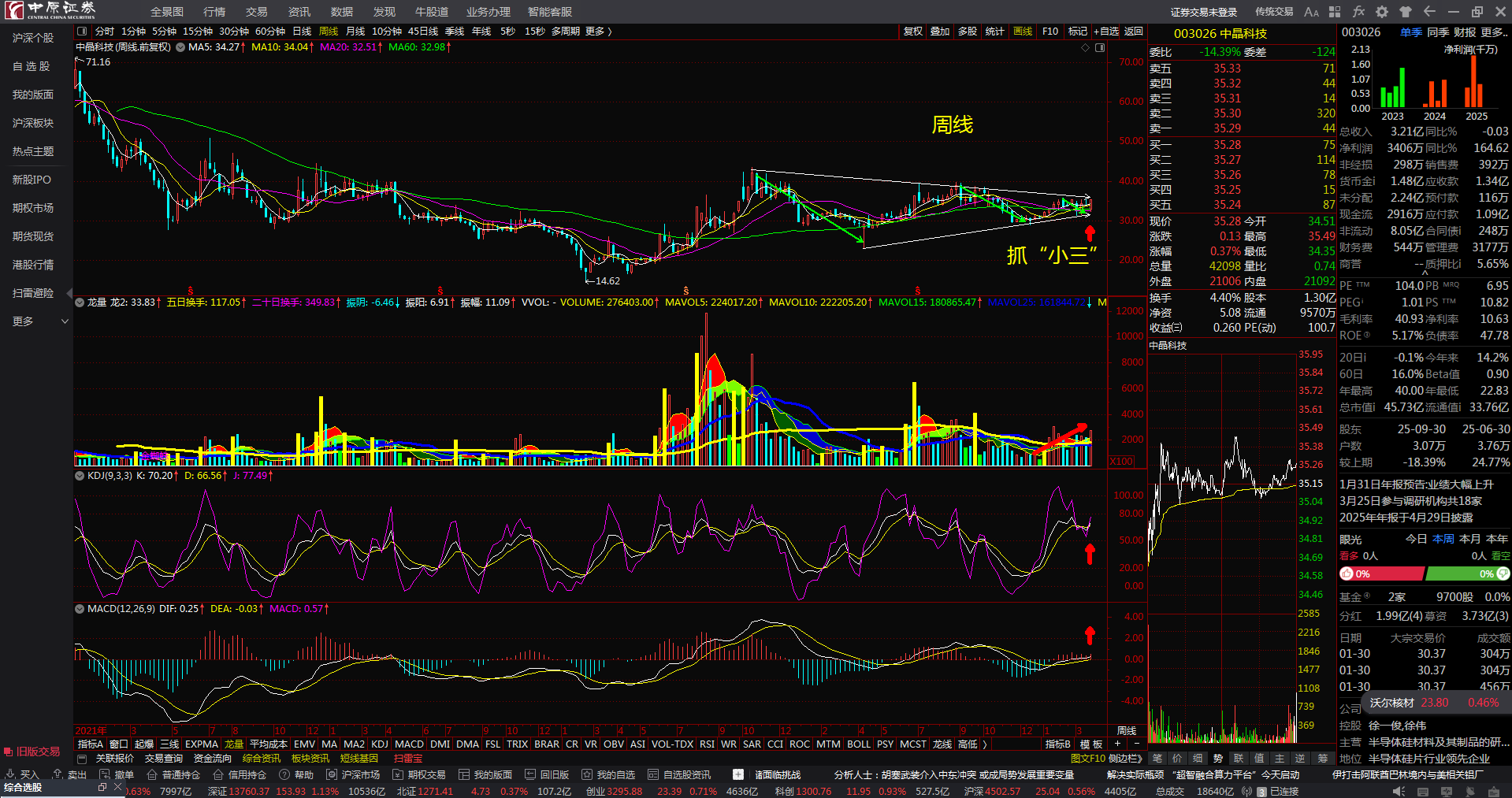The width and height of the screenshot is (1512, 798).
Task: Toggle indicator visibility for 龙量 volume panel
Action: [x=80, y=302]
